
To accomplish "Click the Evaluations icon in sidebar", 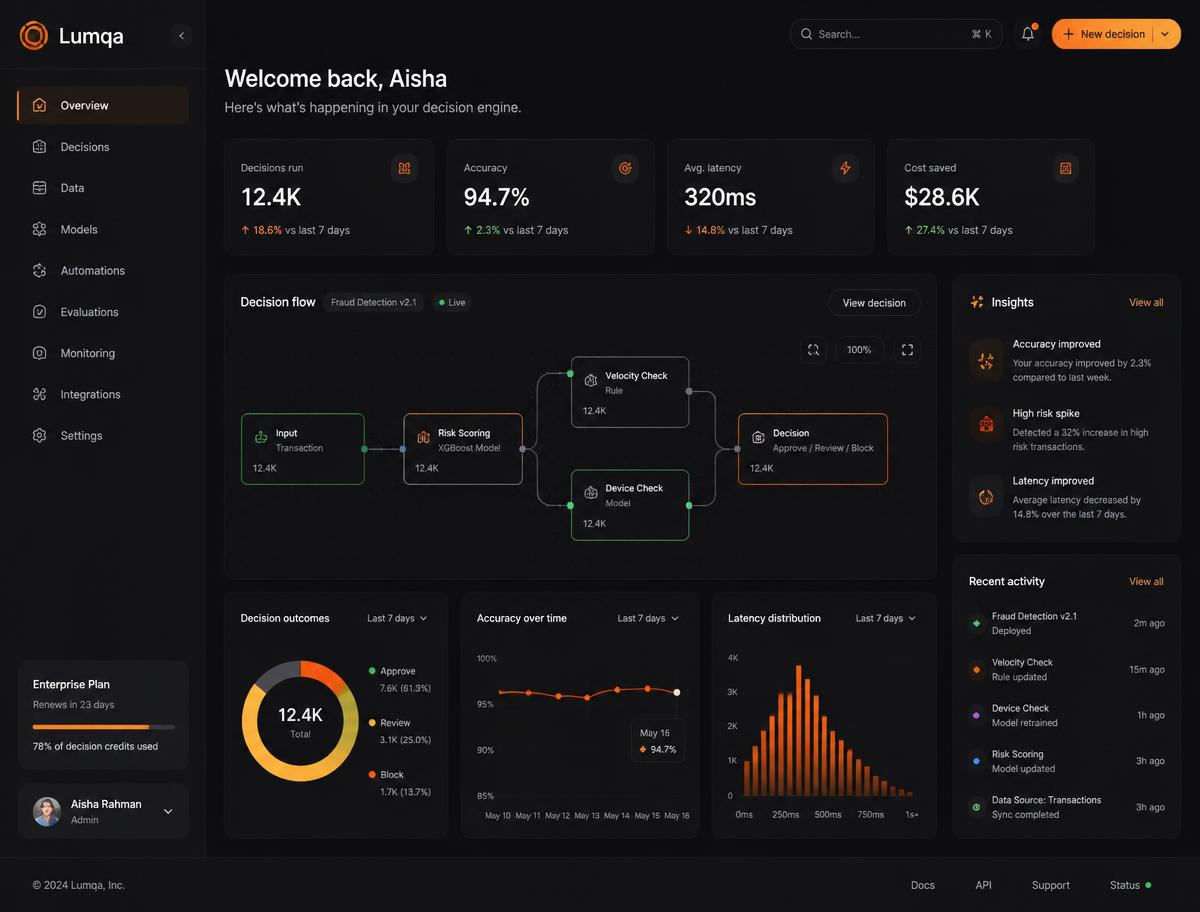I will [40, 312].
